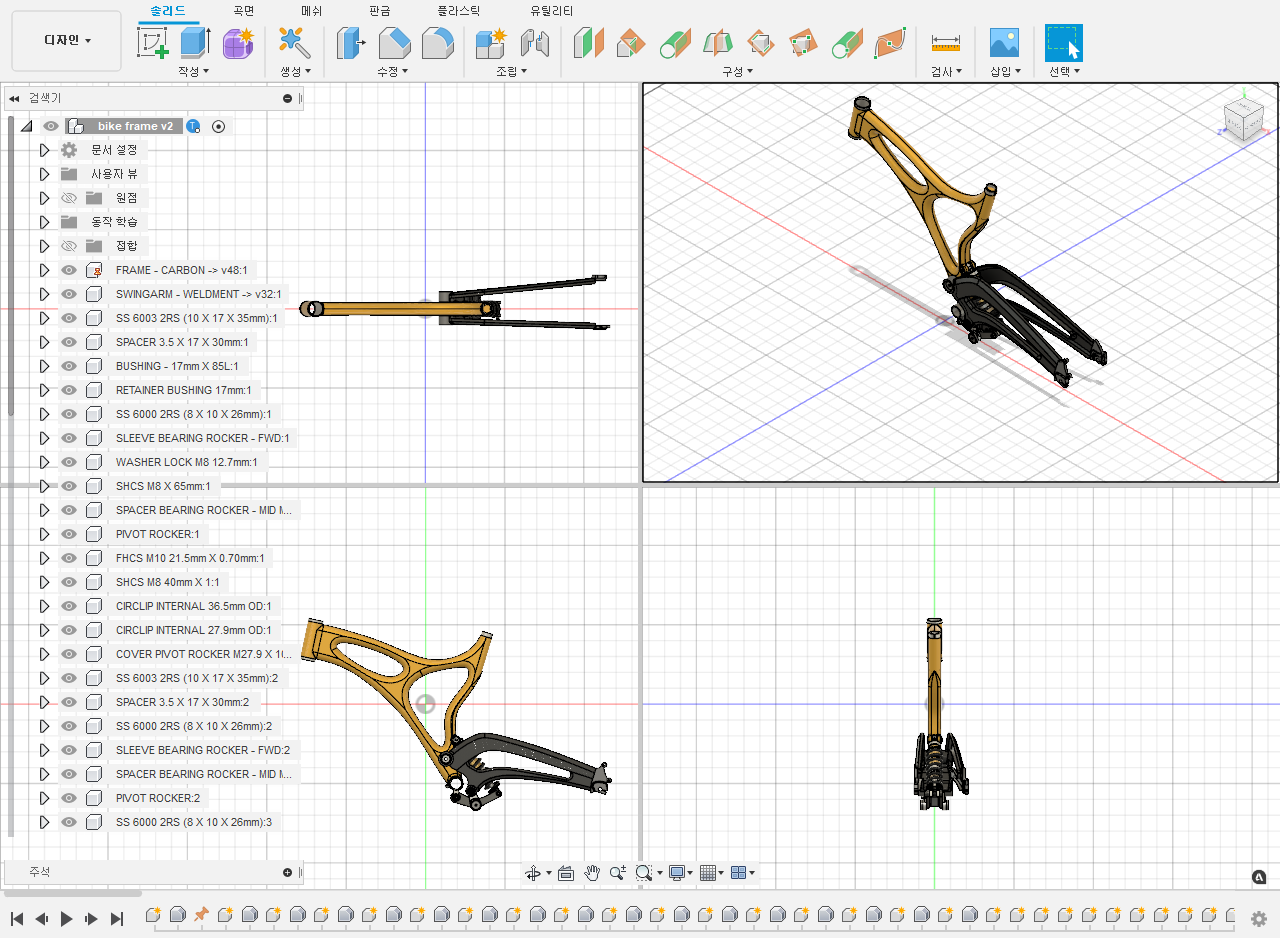The width and height of the screenshot is (1280, 938).
Task: Jump to timeline beginning
Action: [x=17, y=918]
